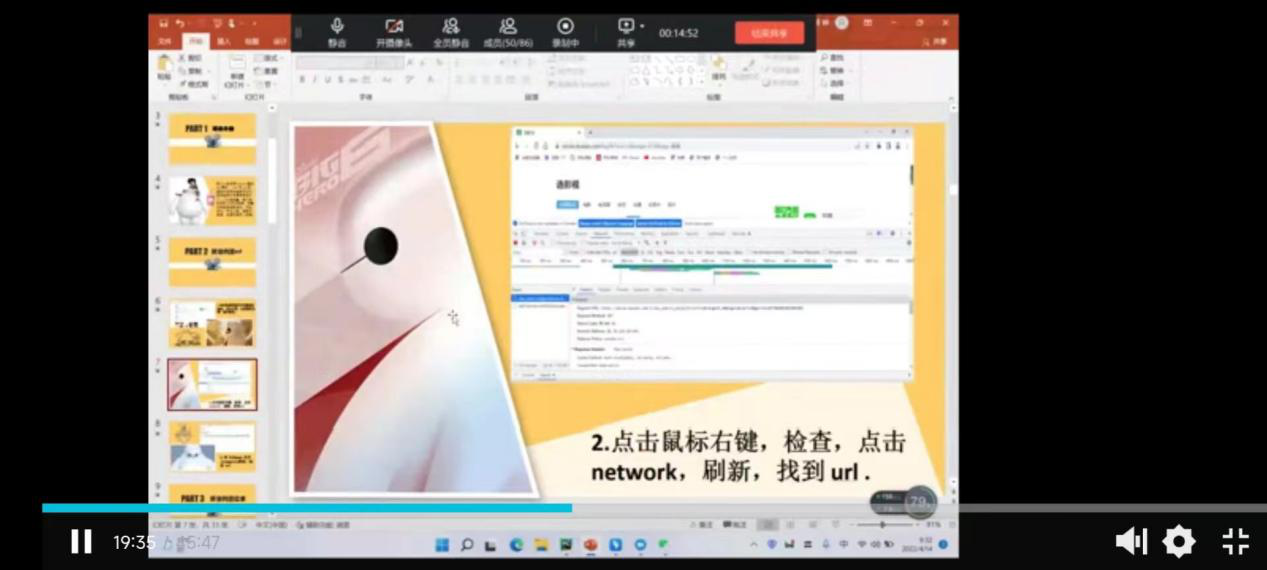Click meeting timer 00:14:52
Viewport: 1267px width, 570px height.
[x=679, y=33]
